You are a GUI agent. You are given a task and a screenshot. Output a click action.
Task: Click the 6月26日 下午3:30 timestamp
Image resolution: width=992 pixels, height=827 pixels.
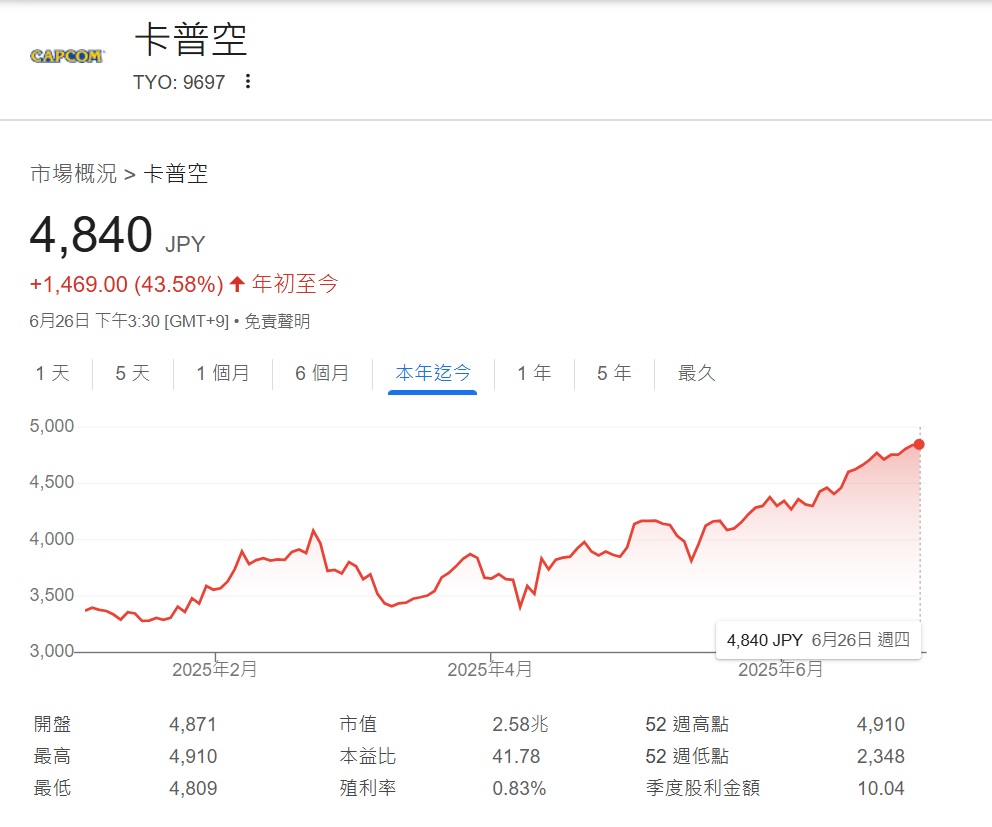129,321
